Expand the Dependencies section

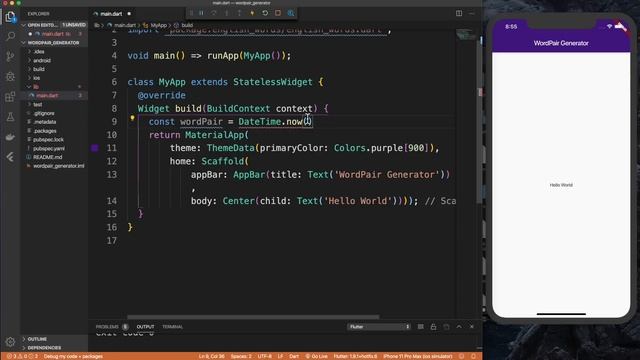pyautogui.click(x=44, y=348)
